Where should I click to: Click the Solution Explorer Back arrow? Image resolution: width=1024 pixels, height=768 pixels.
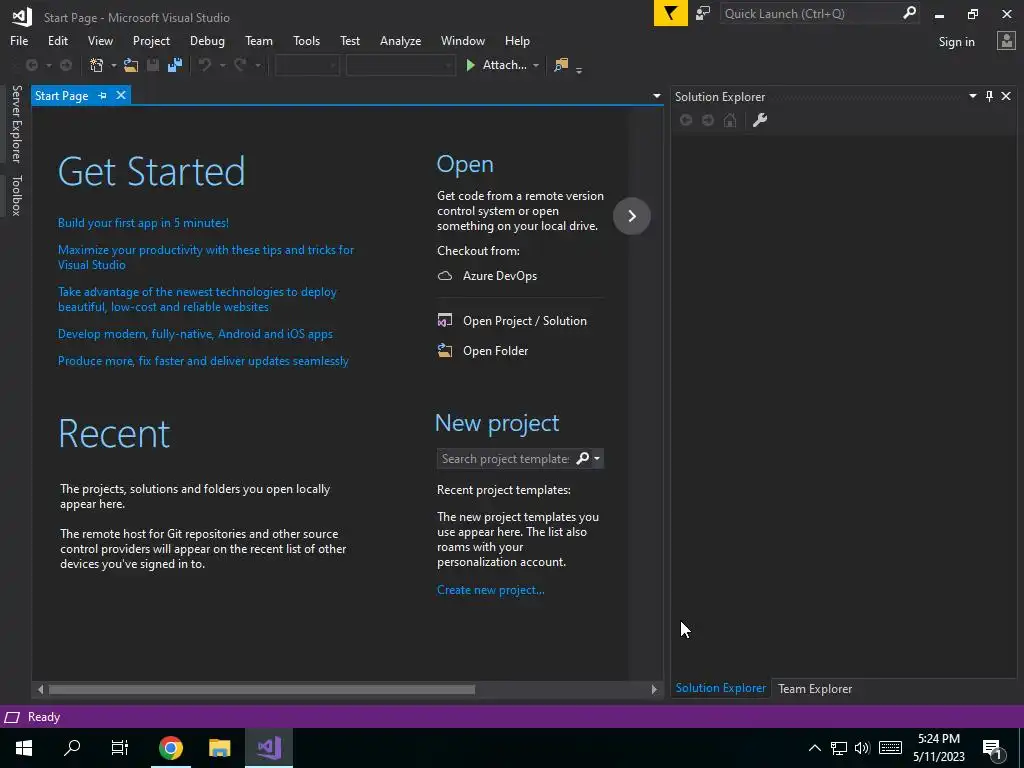pyautogui.click(x=686, y=120)
